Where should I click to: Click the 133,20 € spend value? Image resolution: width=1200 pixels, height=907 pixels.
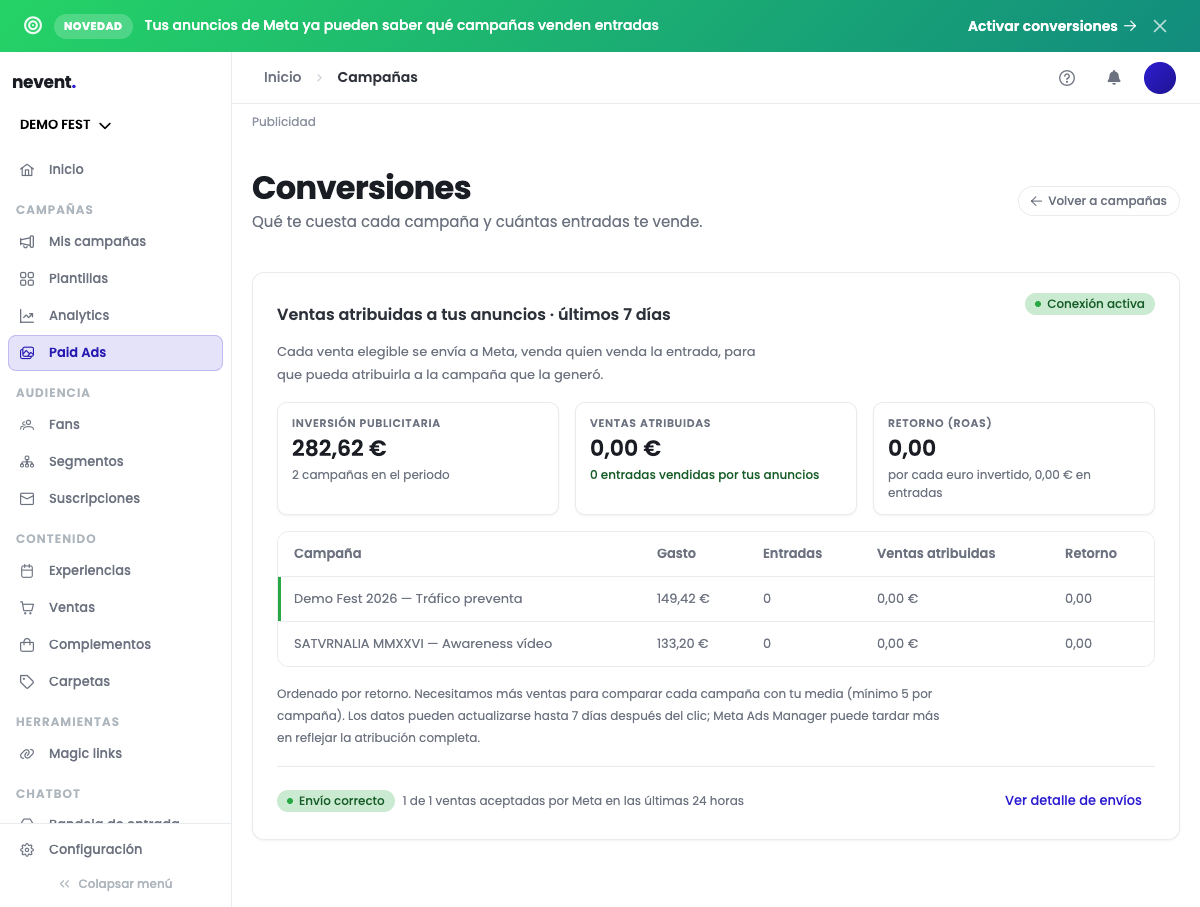point(683,644)
